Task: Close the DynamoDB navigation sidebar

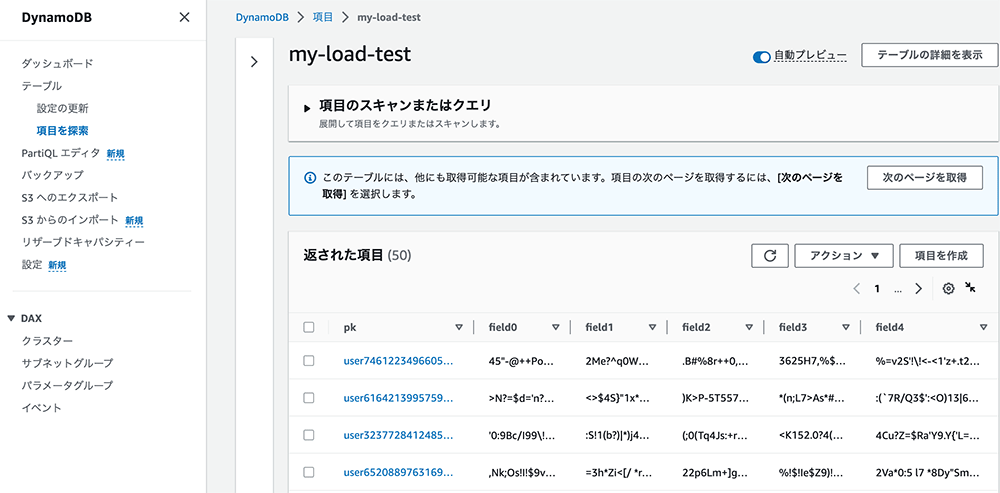Action: (x=184, y=18)
